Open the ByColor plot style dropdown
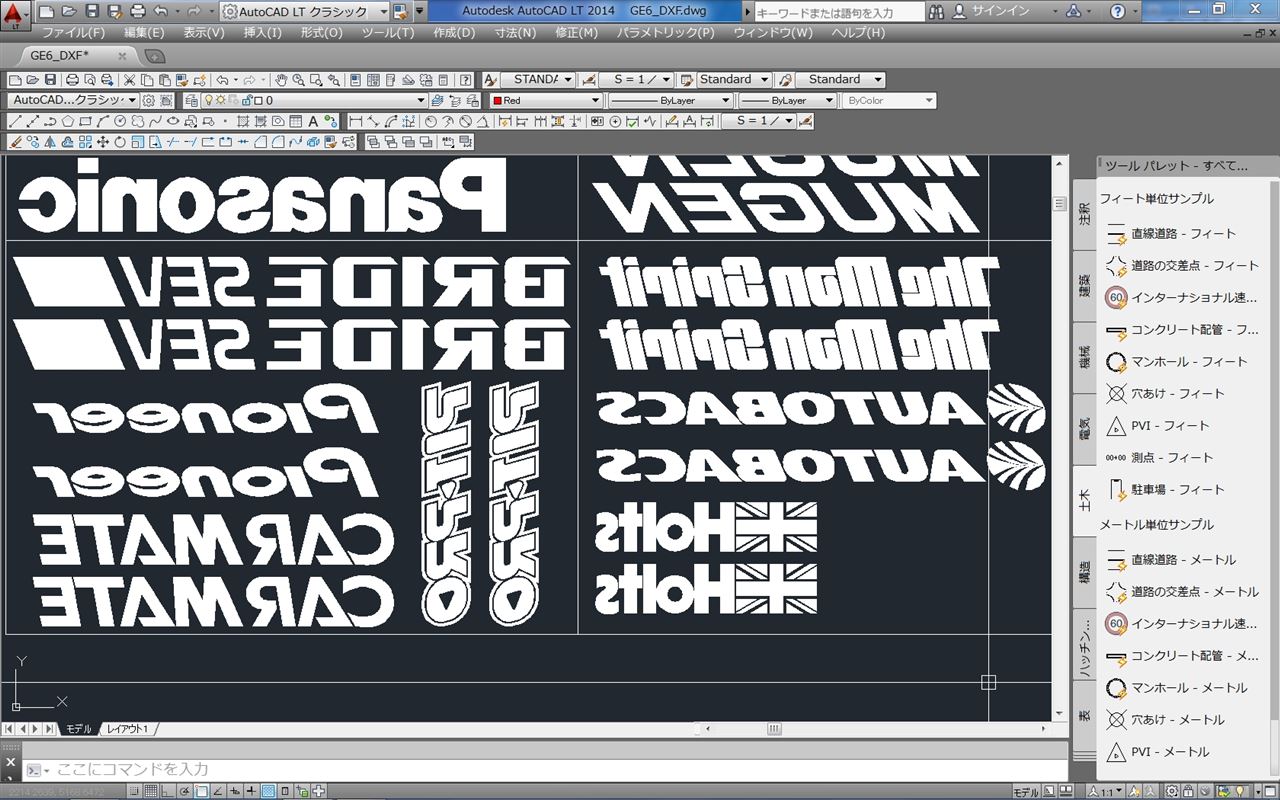The image size is (1280, 800). pos(889,100)
